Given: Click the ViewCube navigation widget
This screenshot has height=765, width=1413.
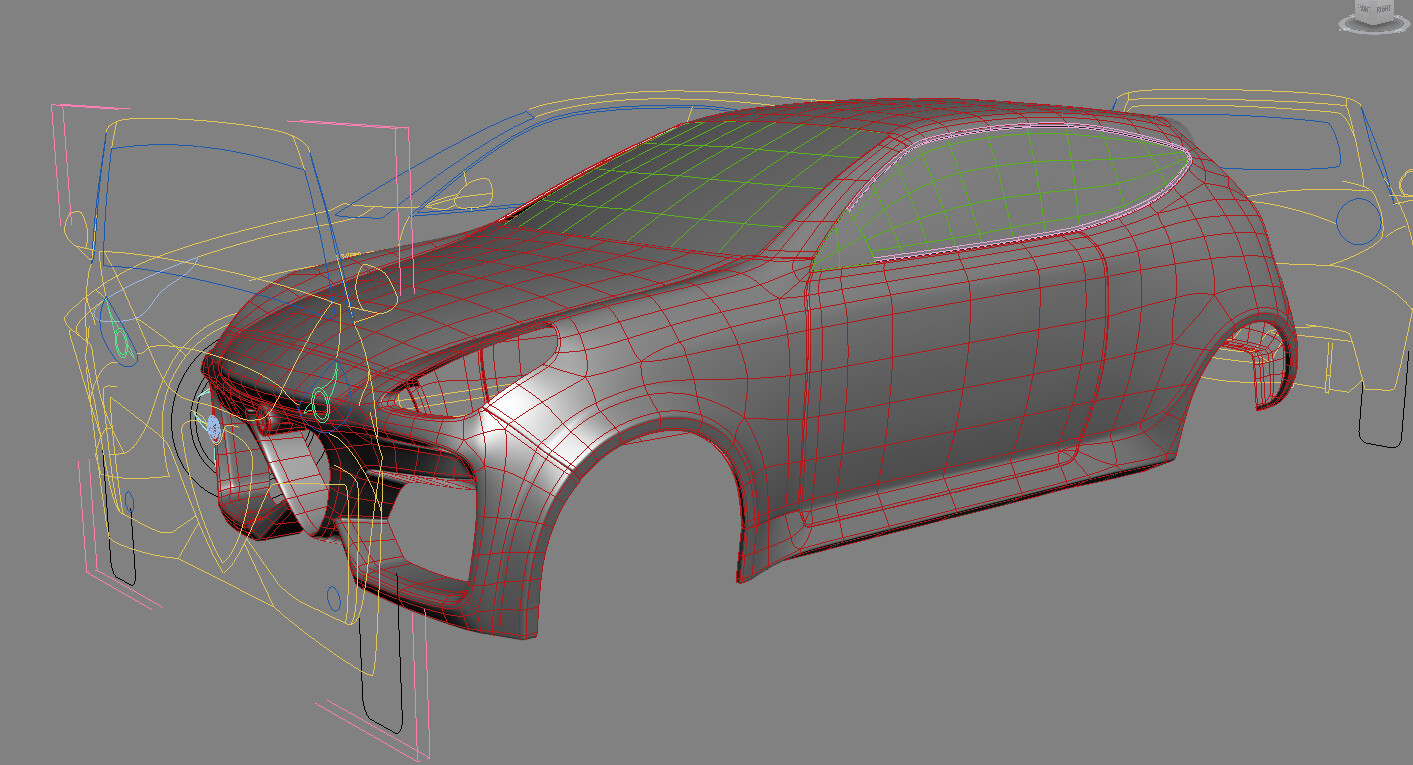Looking at the screenshot, I should point(1372,8).
